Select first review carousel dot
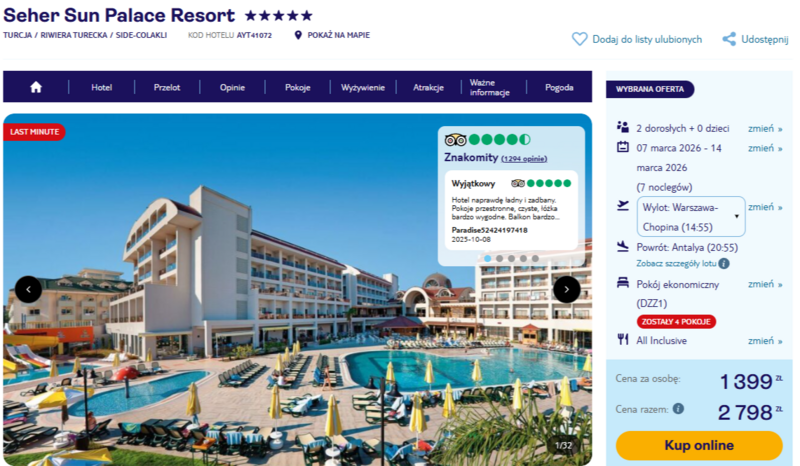 point(488,258)
